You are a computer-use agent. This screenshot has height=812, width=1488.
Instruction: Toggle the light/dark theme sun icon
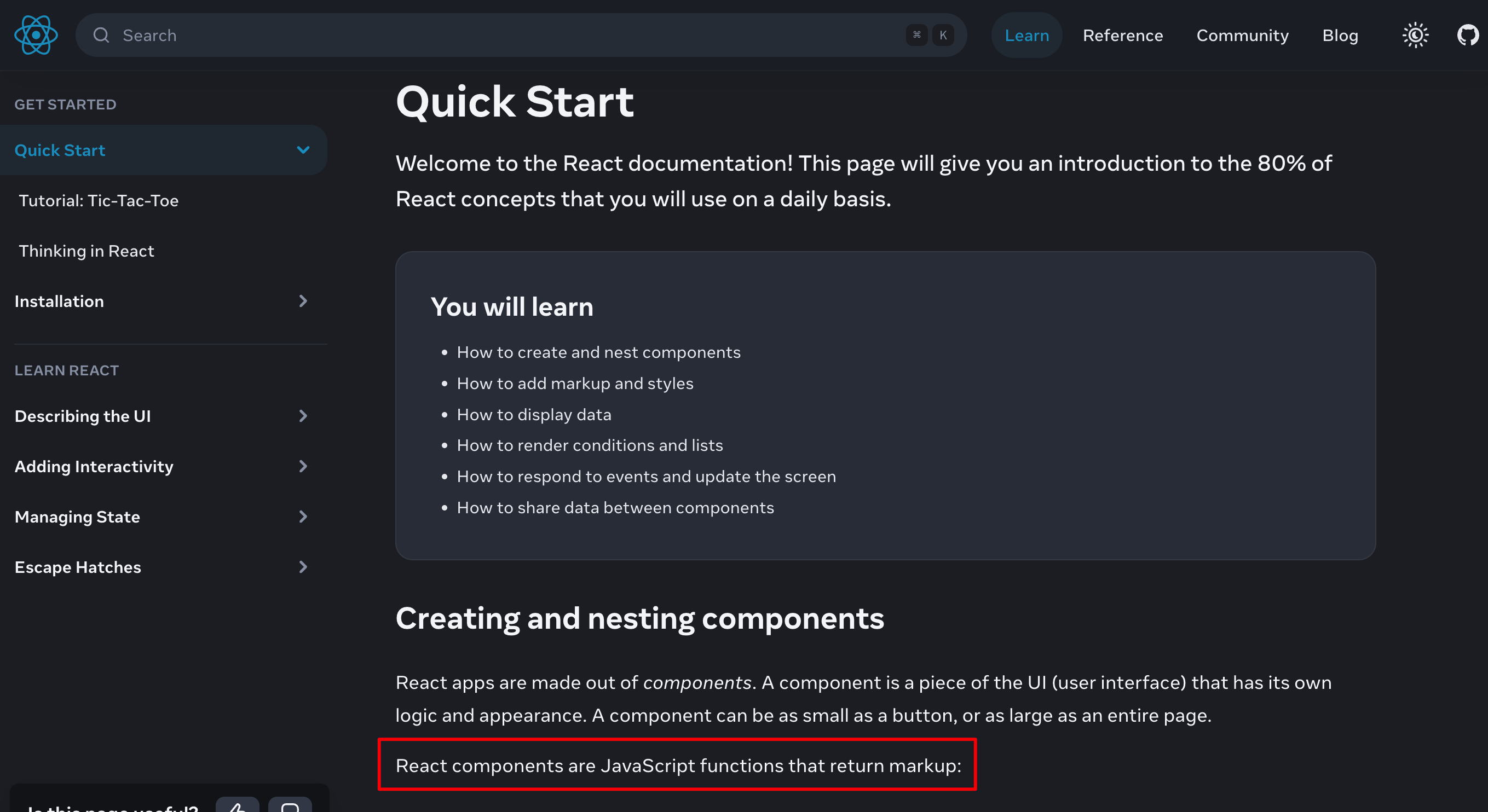click(1415, 35)
